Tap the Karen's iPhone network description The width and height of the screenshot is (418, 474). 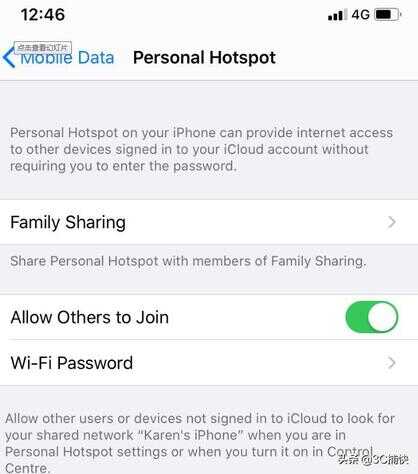pos(200,443)
